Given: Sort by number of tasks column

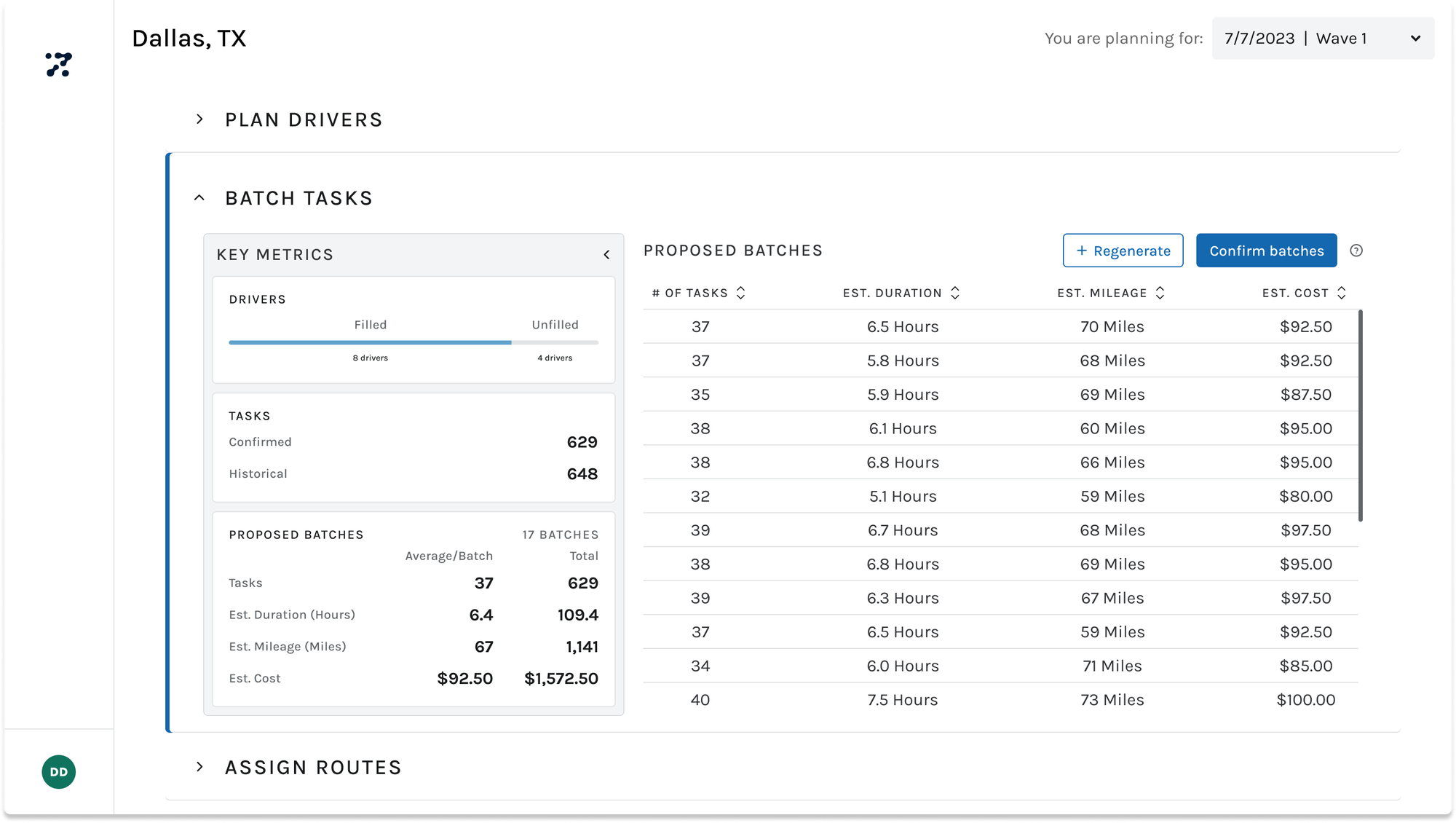Looking at the screenshot, I should (x=740, y=293).
